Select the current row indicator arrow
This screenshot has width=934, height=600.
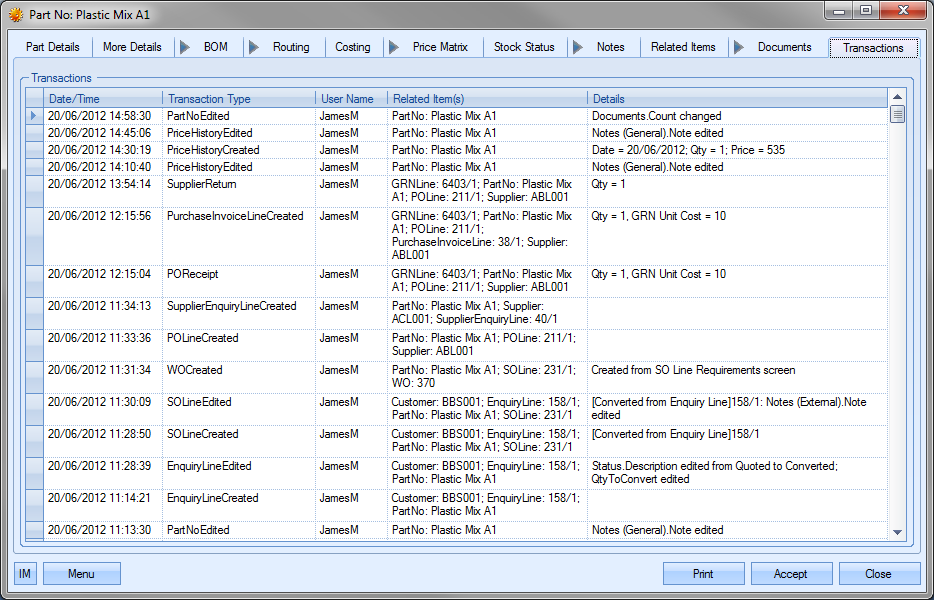34,116
